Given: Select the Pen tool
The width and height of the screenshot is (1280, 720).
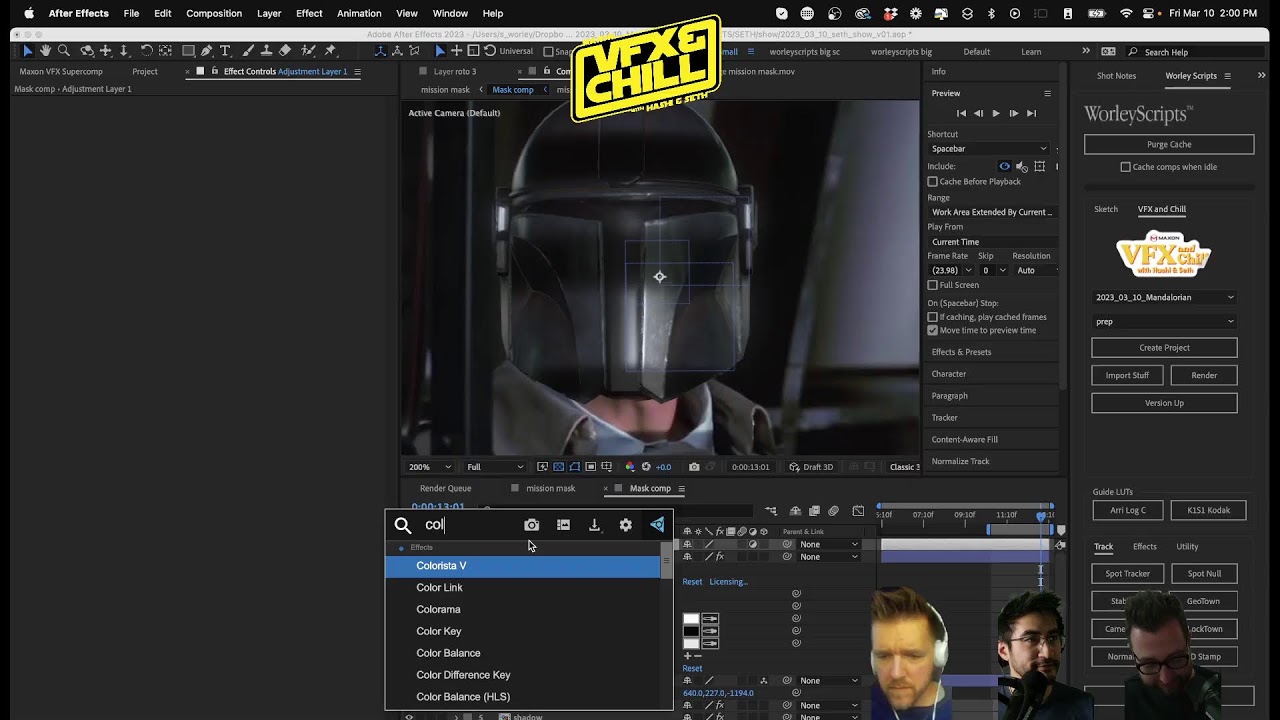Looking at the screenshot, I should tap(207, 51).
